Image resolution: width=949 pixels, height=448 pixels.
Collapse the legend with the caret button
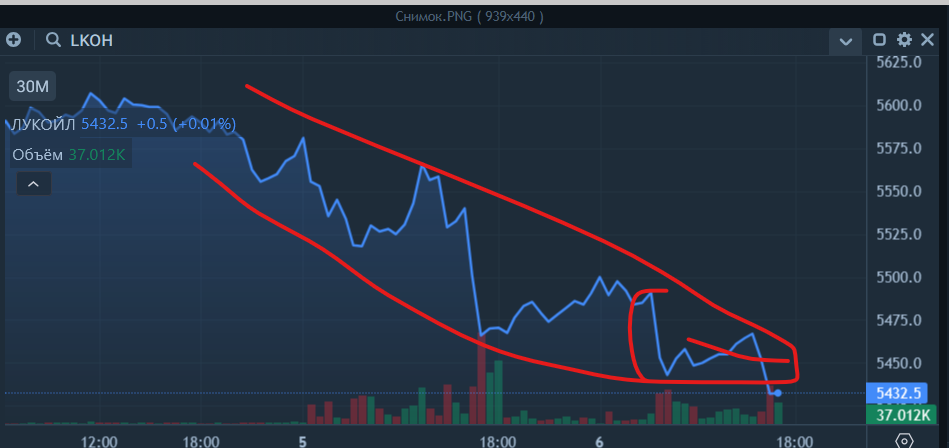click(x=34, y=183)
